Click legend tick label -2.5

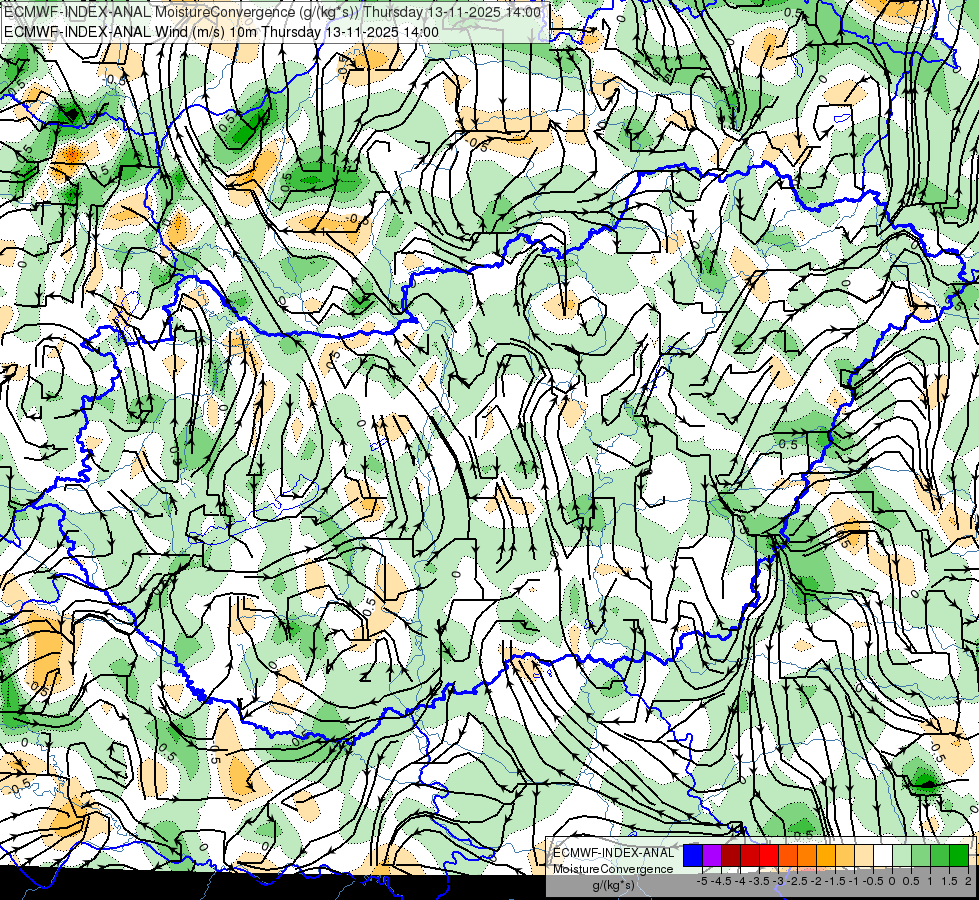click(799, 881)
